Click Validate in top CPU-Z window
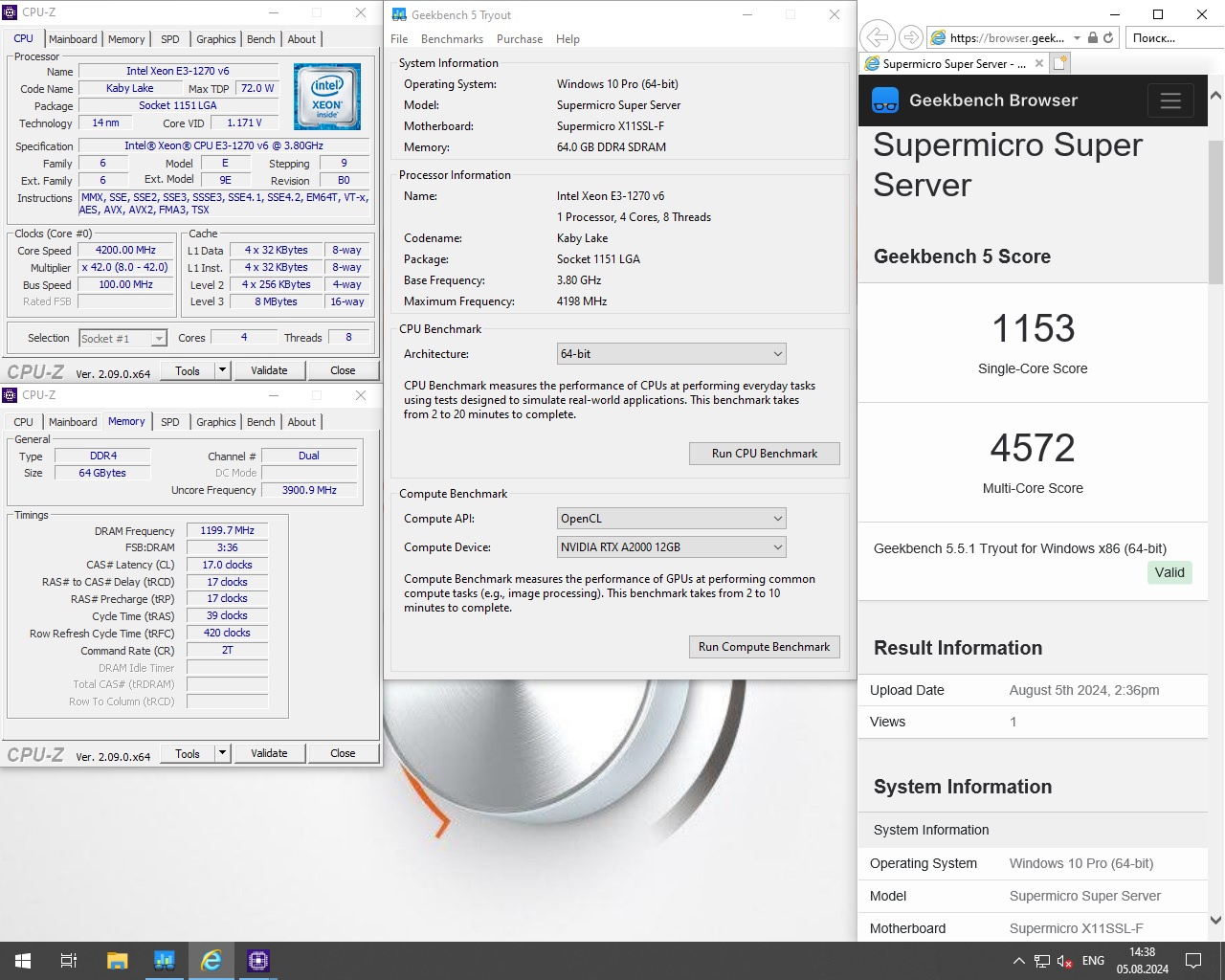Screen dimensions: 1225x980 [269, 370]
